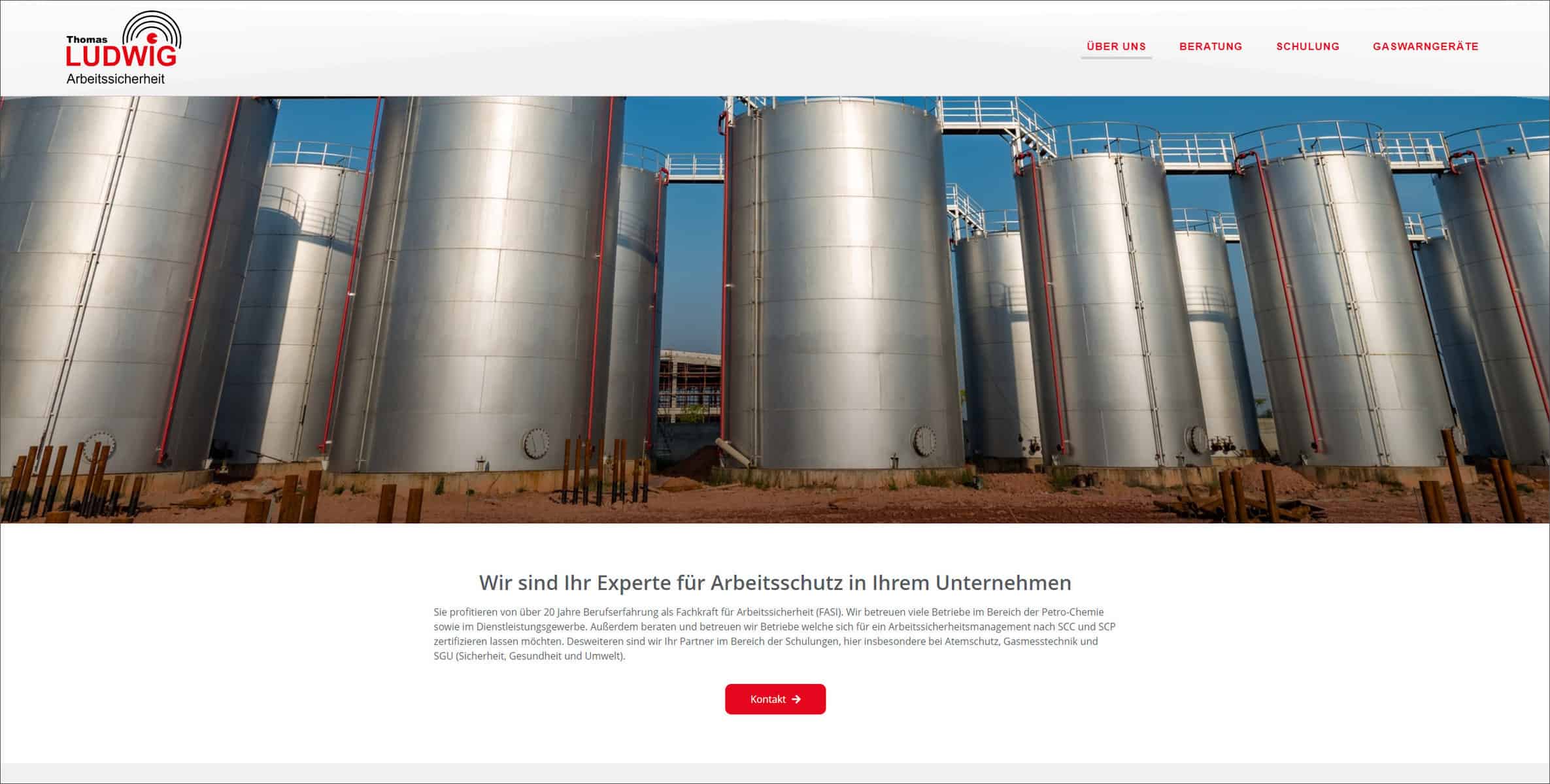
Task: Click the gray footer strip at page bottom
Action: pyautogui.click(x=775, y=774)
